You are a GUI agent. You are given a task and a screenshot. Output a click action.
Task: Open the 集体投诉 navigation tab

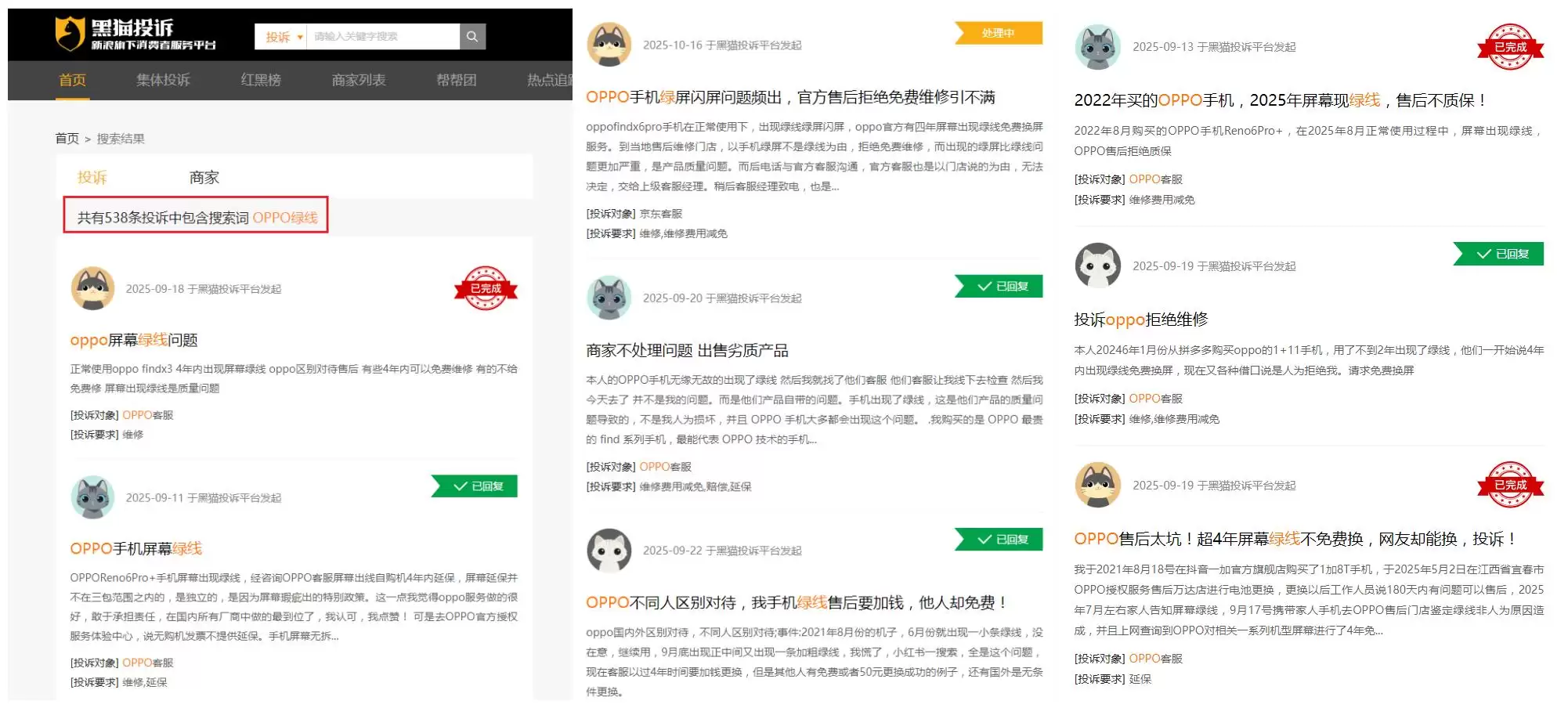[x=163, y=80]
